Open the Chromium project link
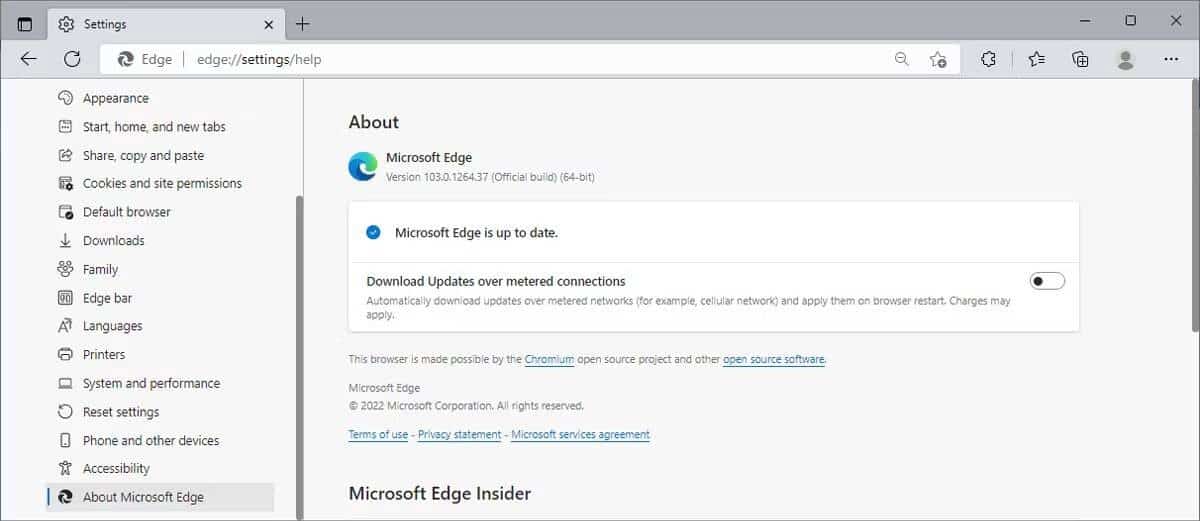This screenshot has height=521, width=1200. tap(549, 359)
